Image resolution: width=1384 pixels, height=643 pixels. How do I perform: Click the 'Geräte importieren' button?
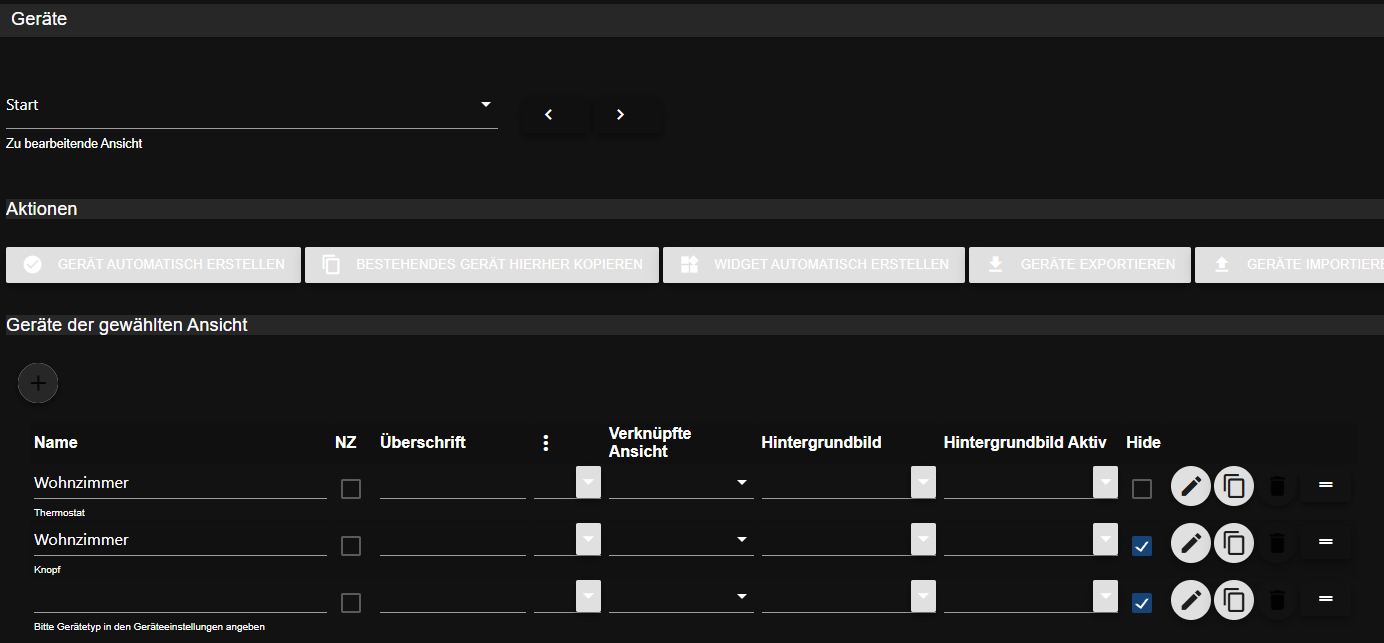click(1290, 265)
